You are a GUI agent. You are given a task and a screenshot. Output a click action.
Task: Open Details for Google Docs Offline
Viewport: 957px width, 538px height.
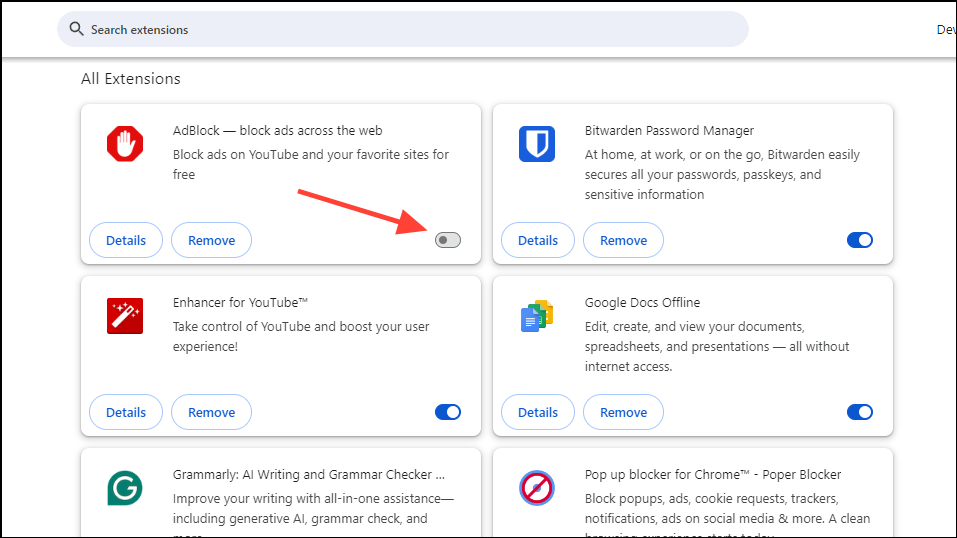(x=538, y=412)
